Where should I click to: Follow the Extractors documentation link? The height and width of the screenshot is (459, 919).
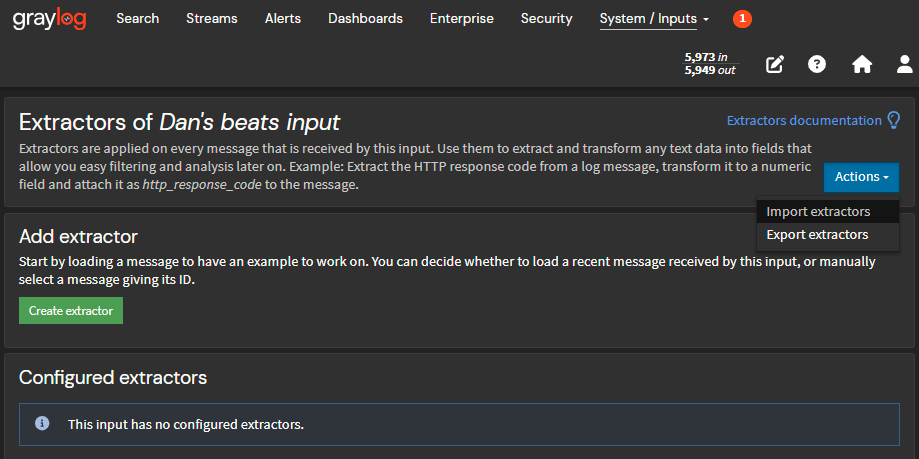[804, 120]
